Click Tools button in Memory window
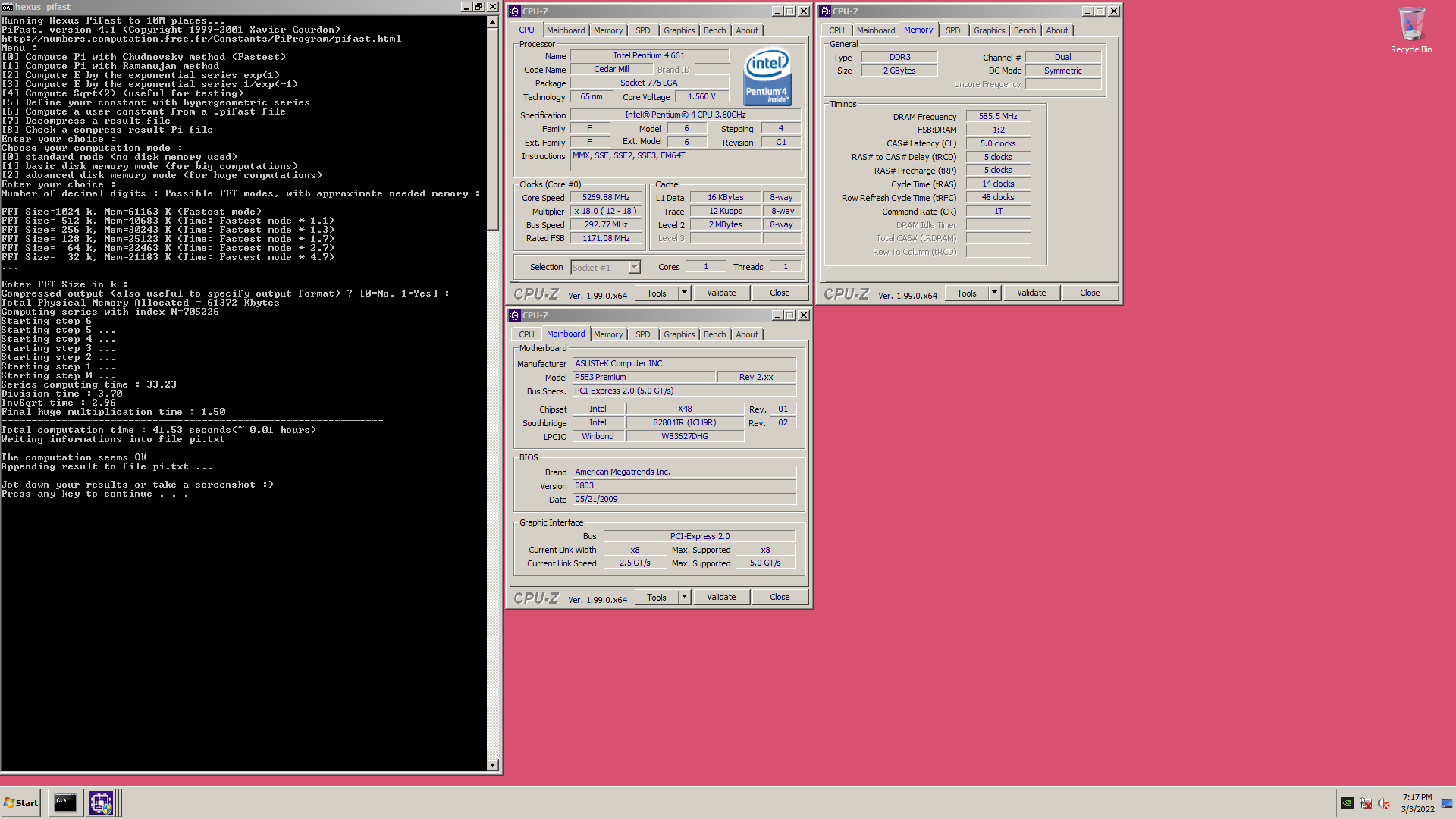 967,293
